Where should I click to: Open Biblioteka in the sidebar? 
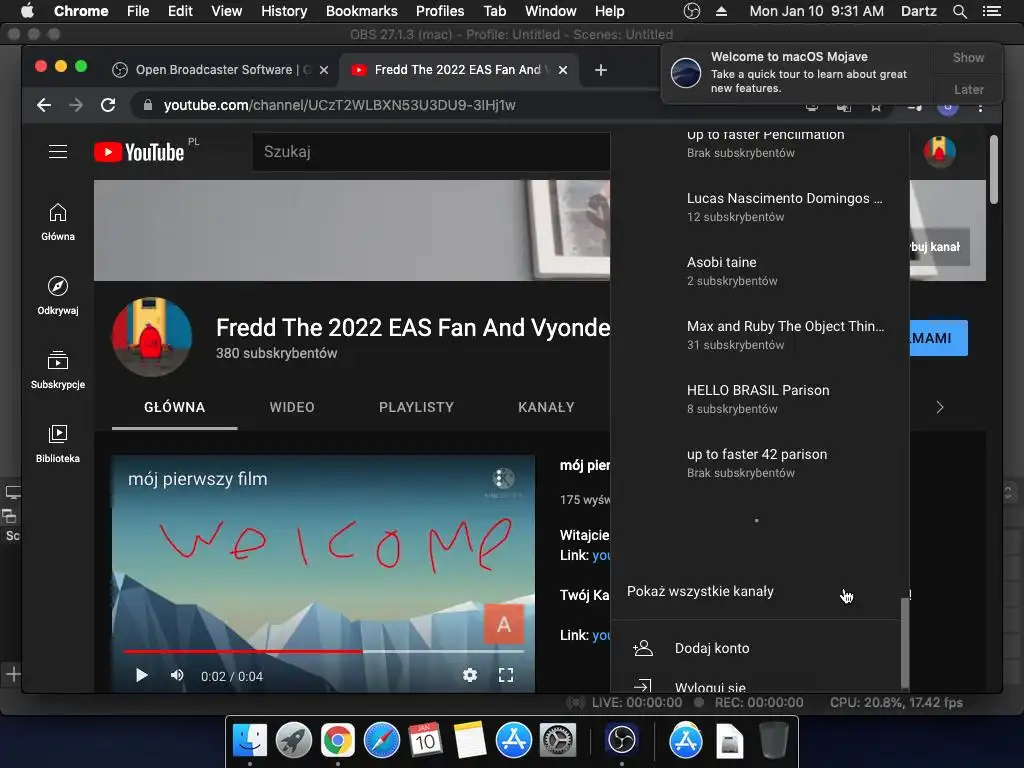coord(57,444)
